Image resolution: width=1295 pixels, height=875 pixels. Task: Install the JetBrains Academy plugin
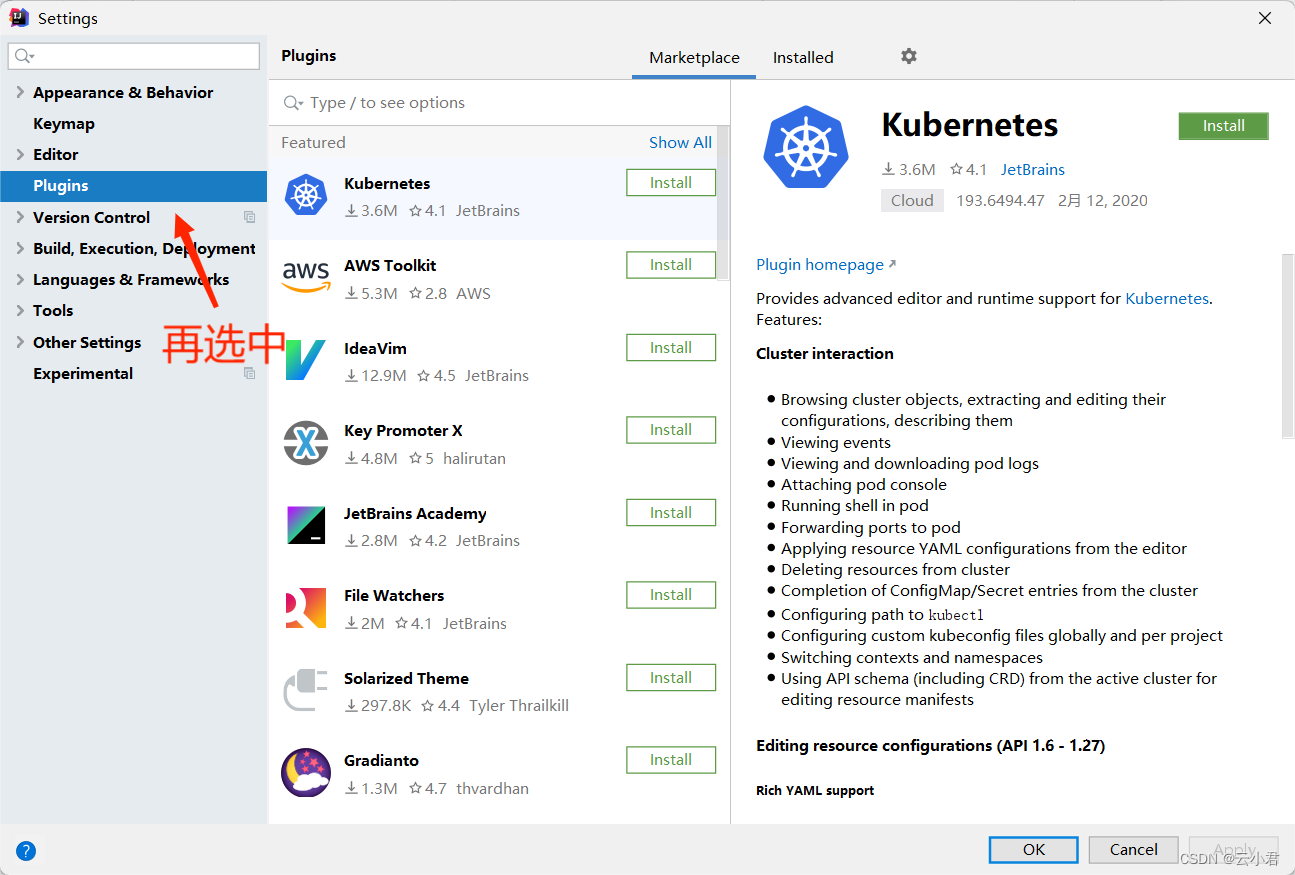[671, 513]
